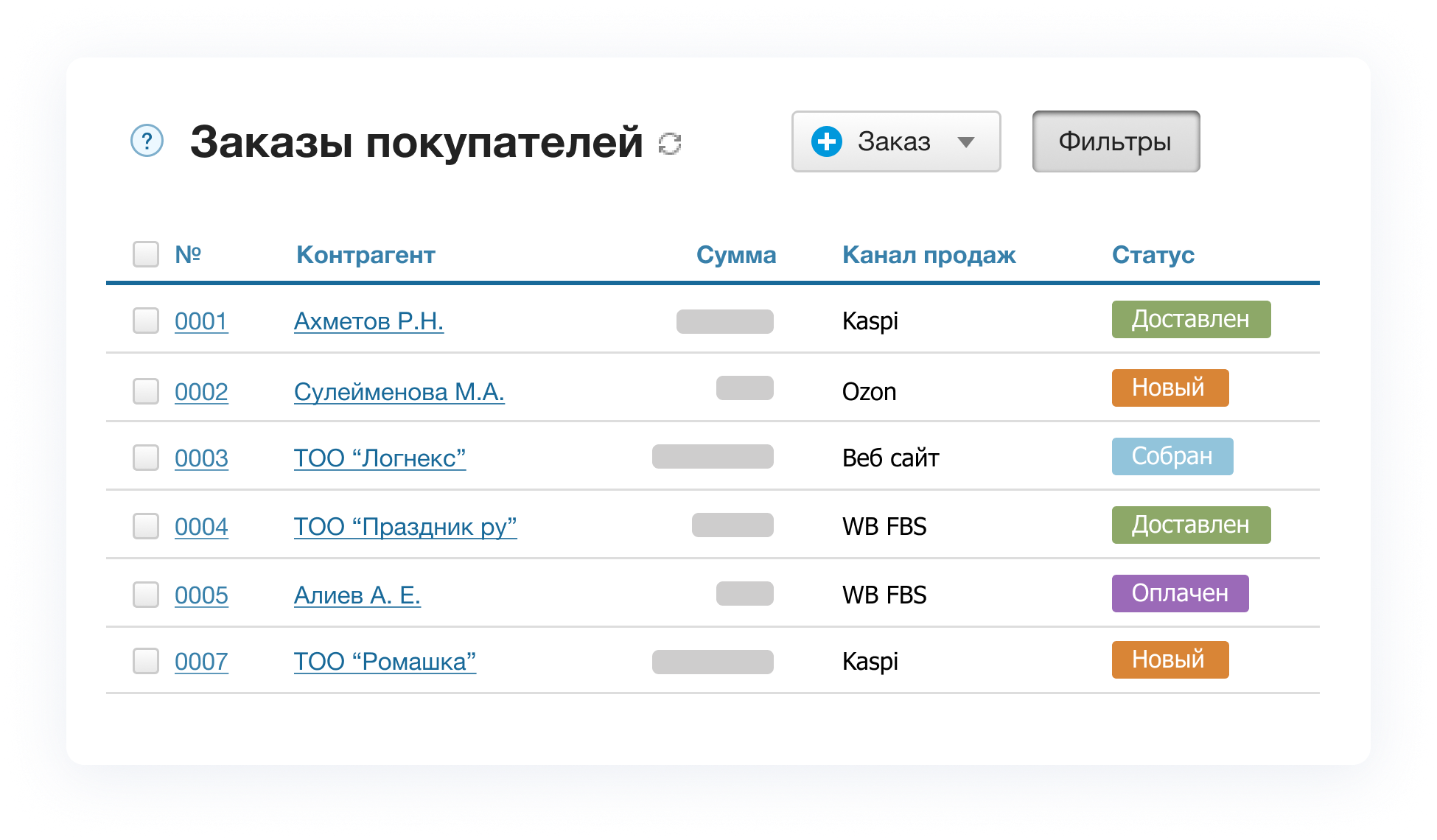Toggle the select-all checkbox in header
1437x840 pixels.
coord(146,254)
